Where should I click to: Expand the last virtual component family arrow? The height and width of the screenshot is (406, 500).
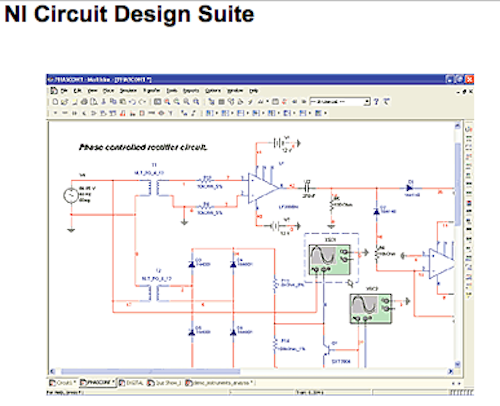click(326, 113)
